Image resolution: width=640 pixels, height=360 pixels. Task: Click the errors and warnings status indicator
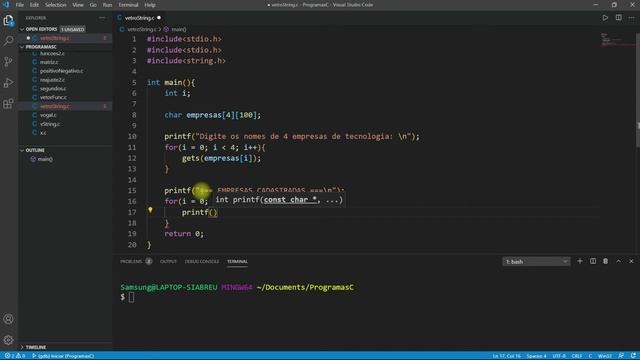[15, 356]
